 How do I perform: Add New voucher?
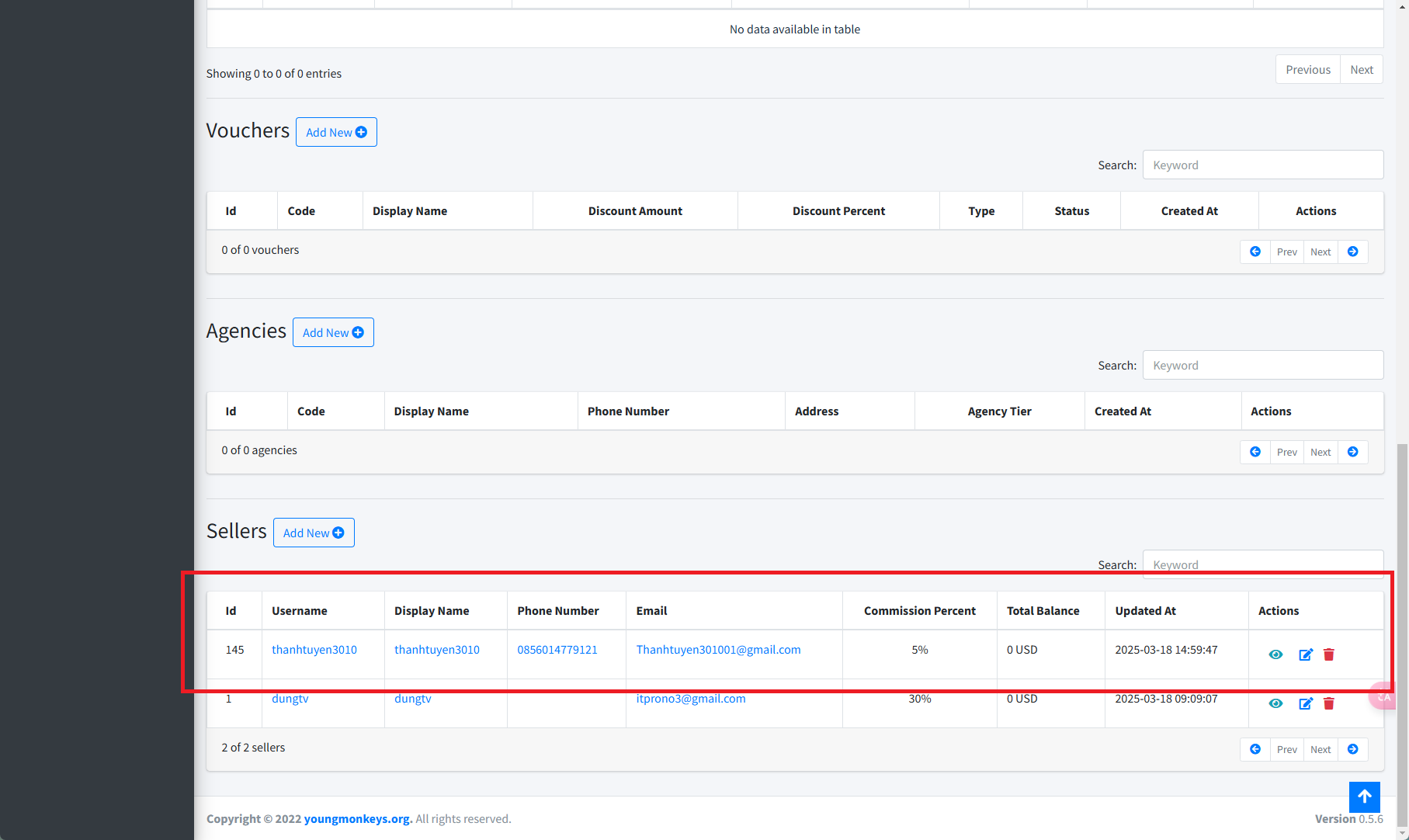(336, 132)
